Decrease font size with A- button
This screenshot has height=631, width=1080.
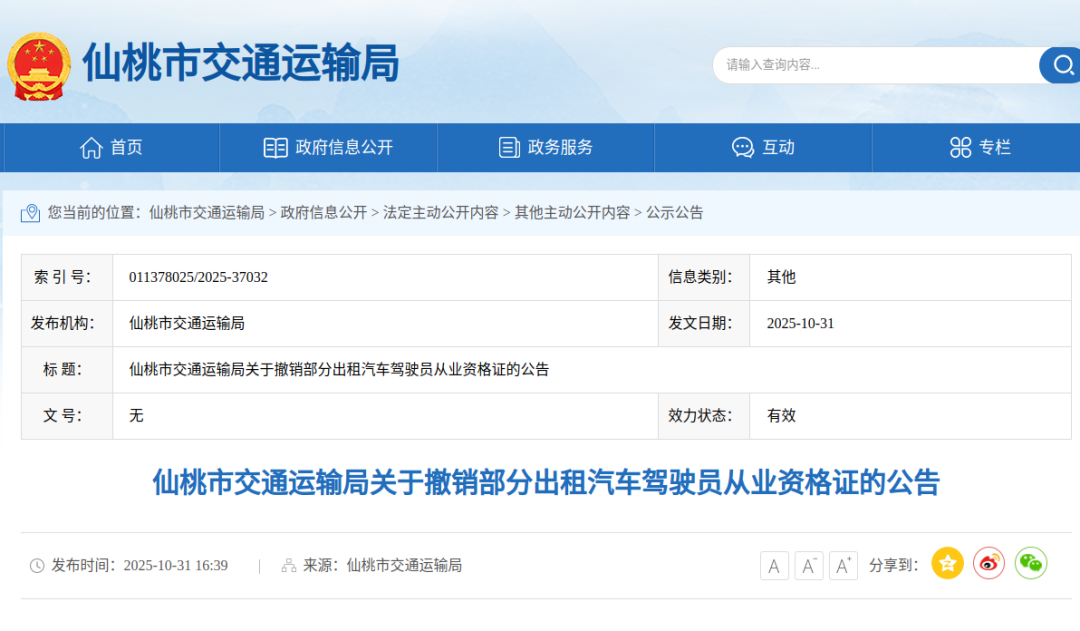[x=809, y=566]
